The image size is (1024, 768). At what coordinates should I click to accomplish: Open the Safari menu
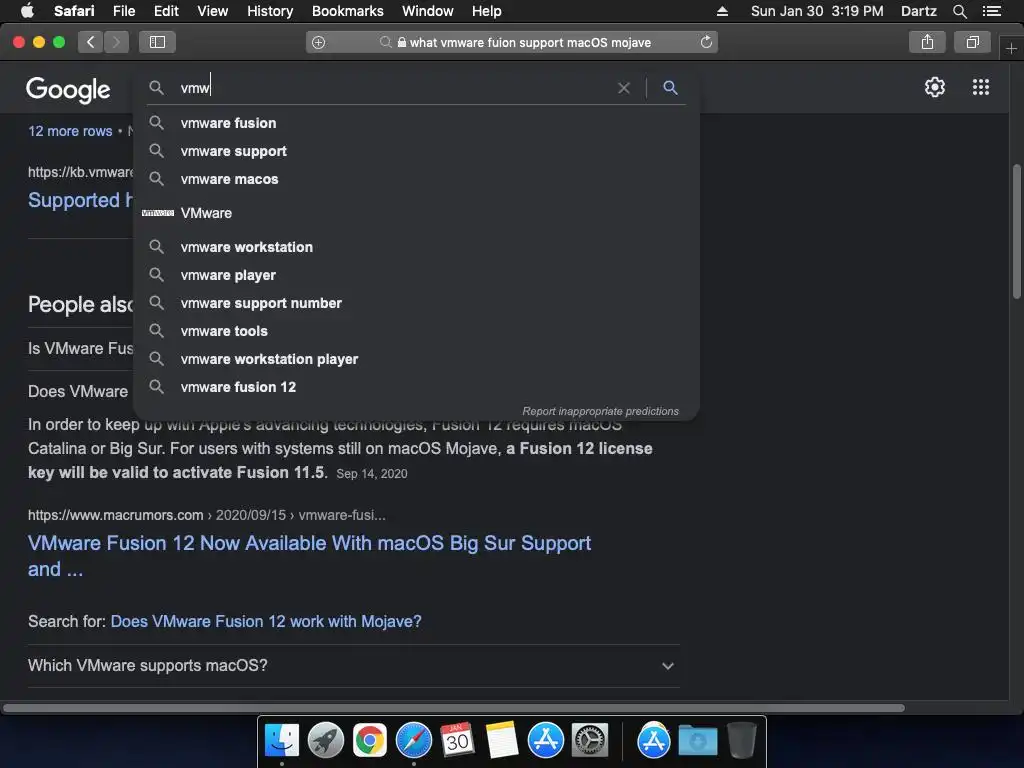click(x=74, y=11)
